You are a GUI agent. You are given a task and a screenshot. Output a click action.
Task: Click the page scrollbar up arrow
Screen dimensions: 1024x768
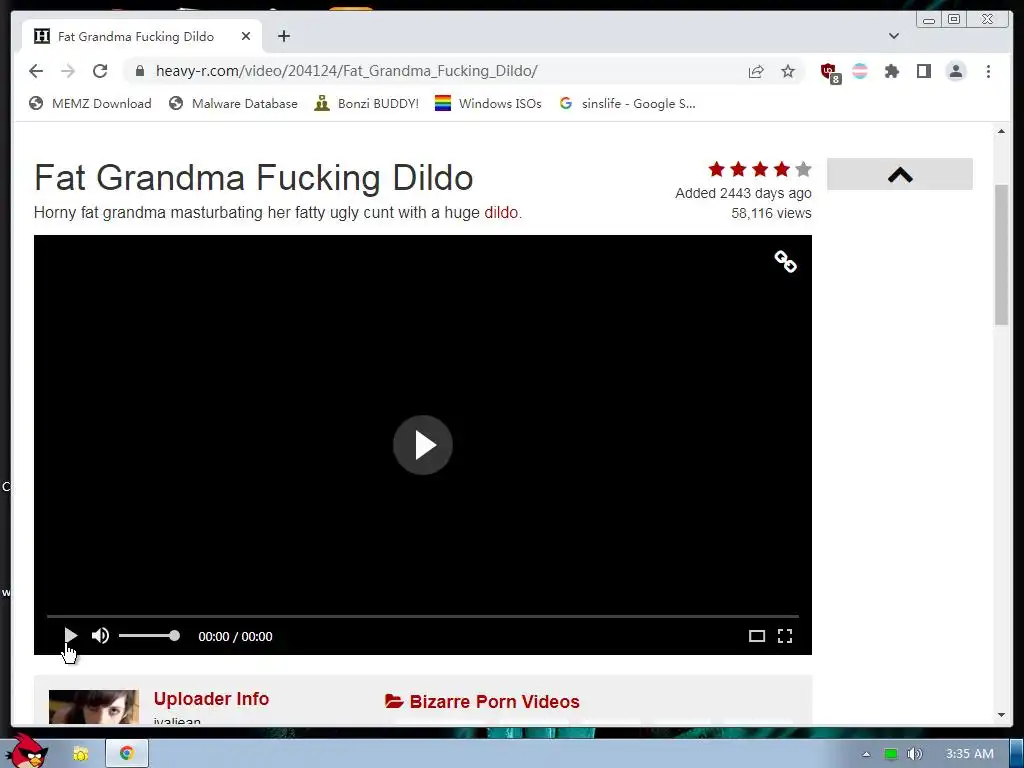[1001, 131]
